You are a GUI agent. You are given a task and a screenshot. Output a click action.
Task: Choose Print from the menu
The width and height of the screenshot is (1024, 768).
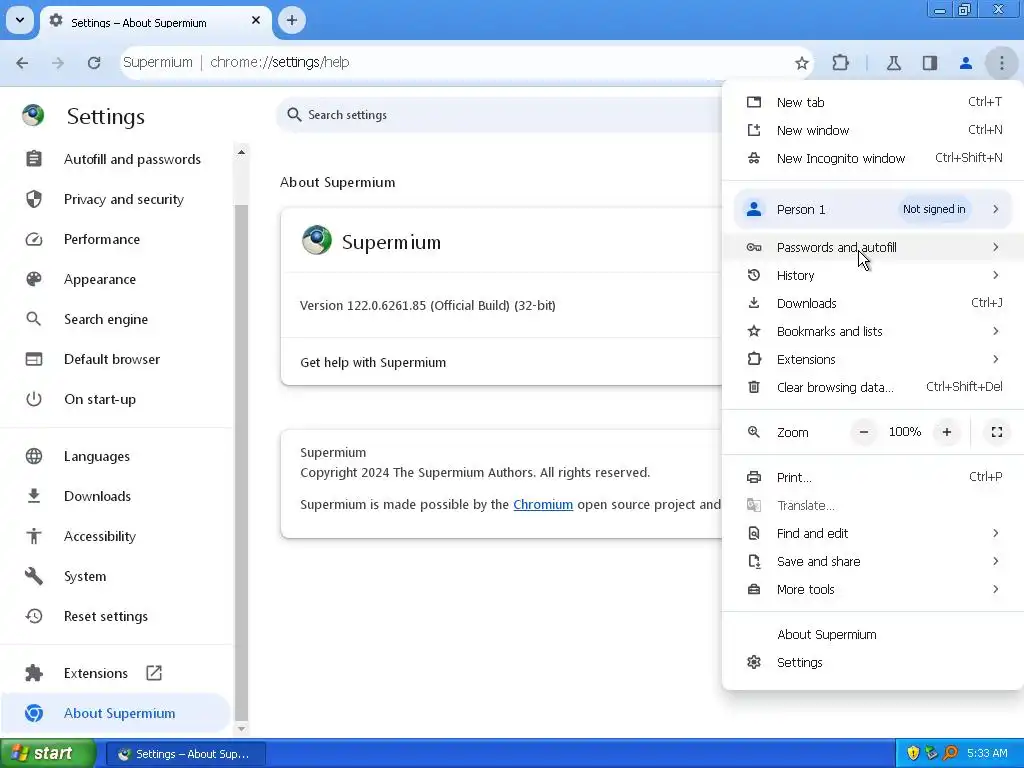point(873,477)
